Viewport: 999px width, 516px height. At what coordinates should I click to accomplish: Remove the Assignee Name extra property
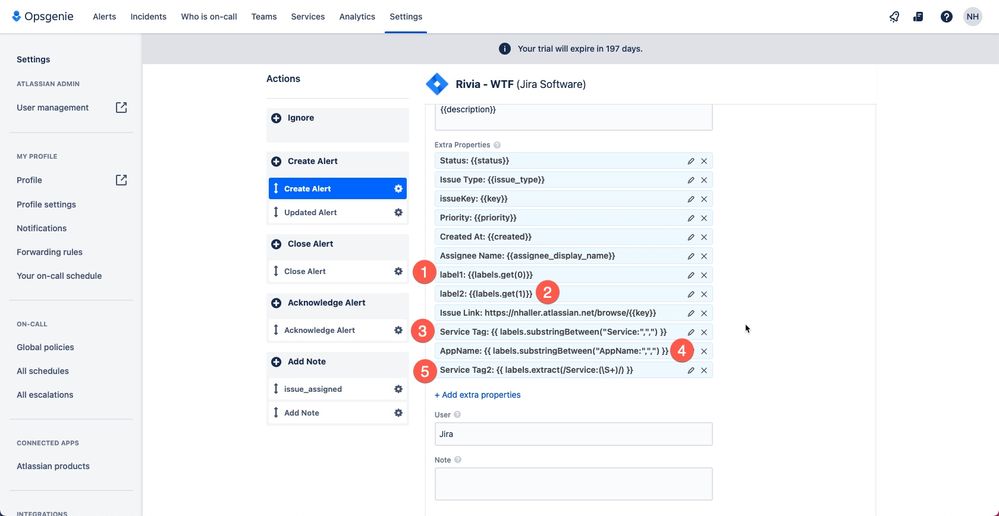(x=704, y=256)
